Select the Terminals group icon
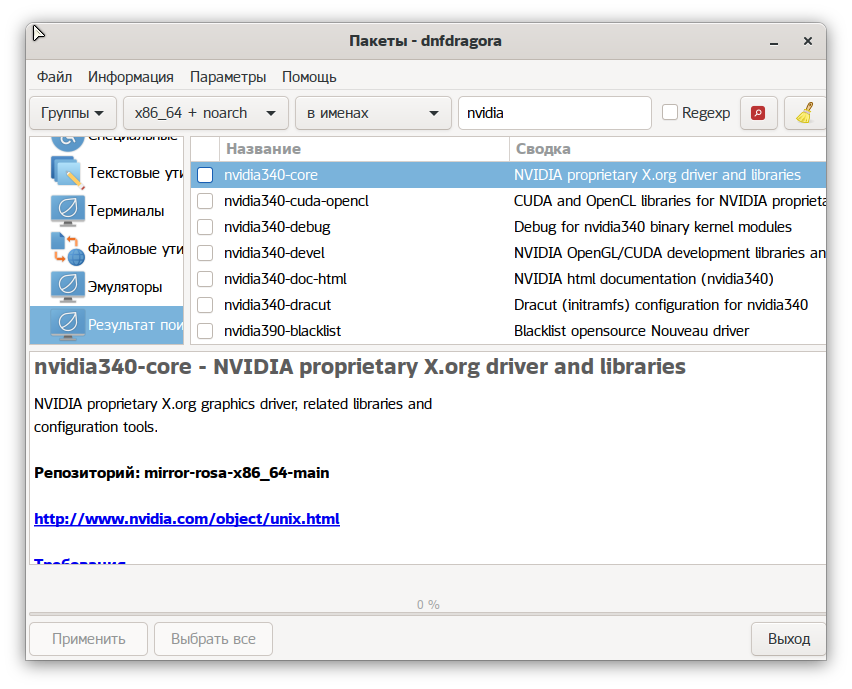852x689 pixels. (x=67, y=211)
